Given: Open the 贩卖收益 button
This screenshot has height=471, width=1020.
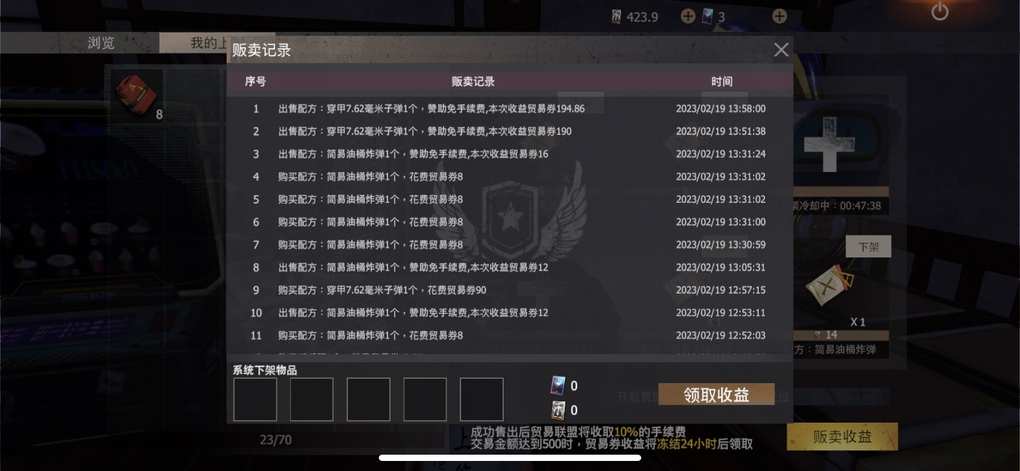Looking at the screenshot, I should [842, 437].
